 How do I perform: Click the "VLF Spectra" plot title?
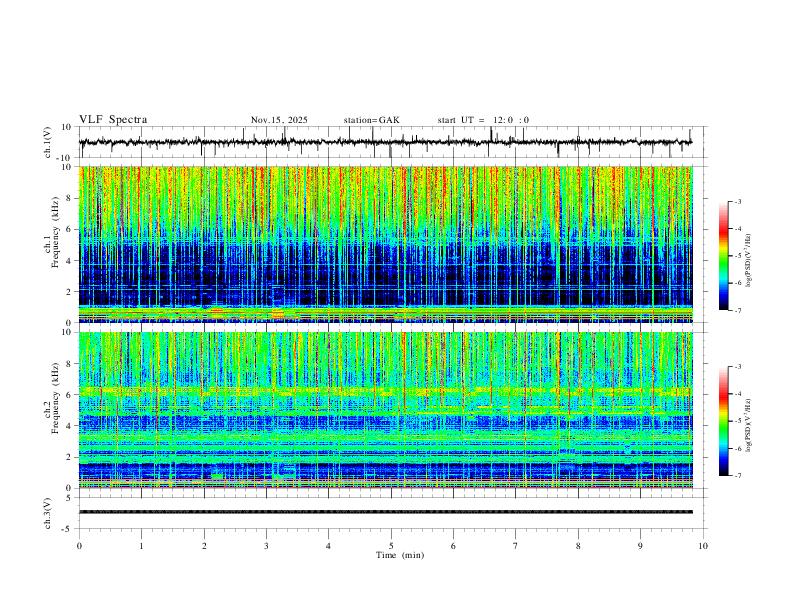point(113,120)
